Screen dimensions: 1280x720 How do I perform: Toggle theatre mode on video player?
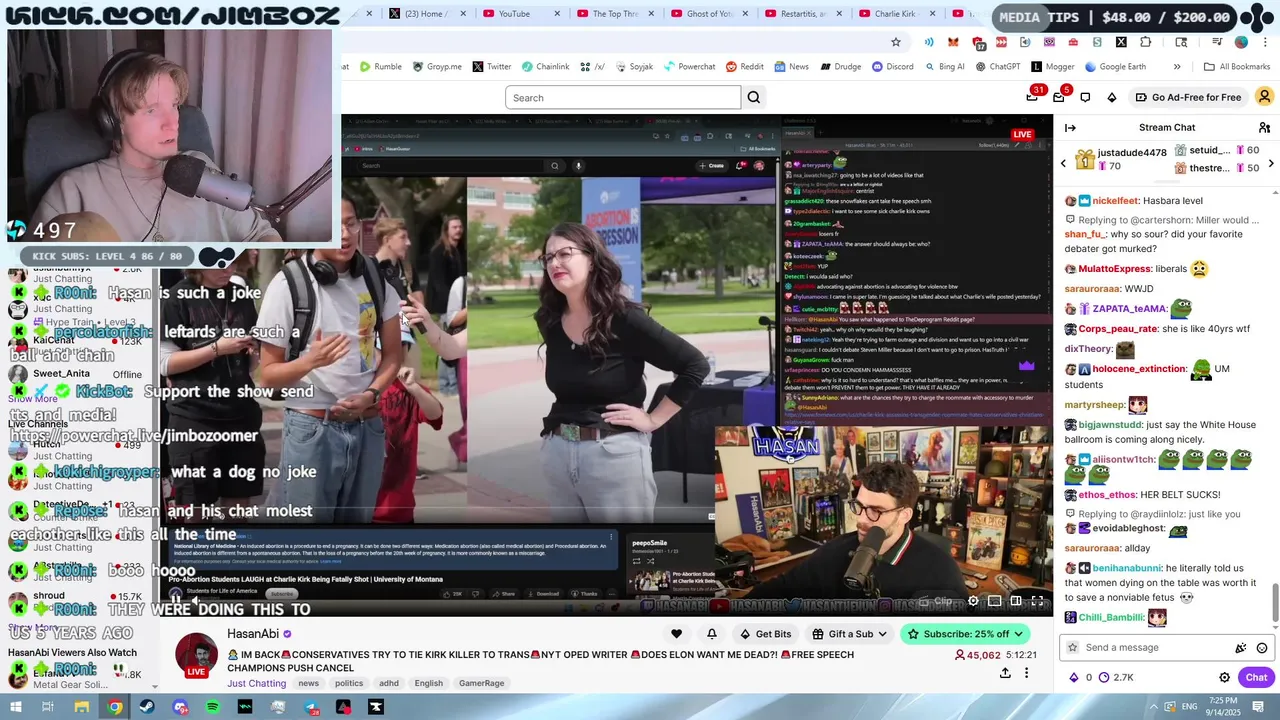[1016, 601]
